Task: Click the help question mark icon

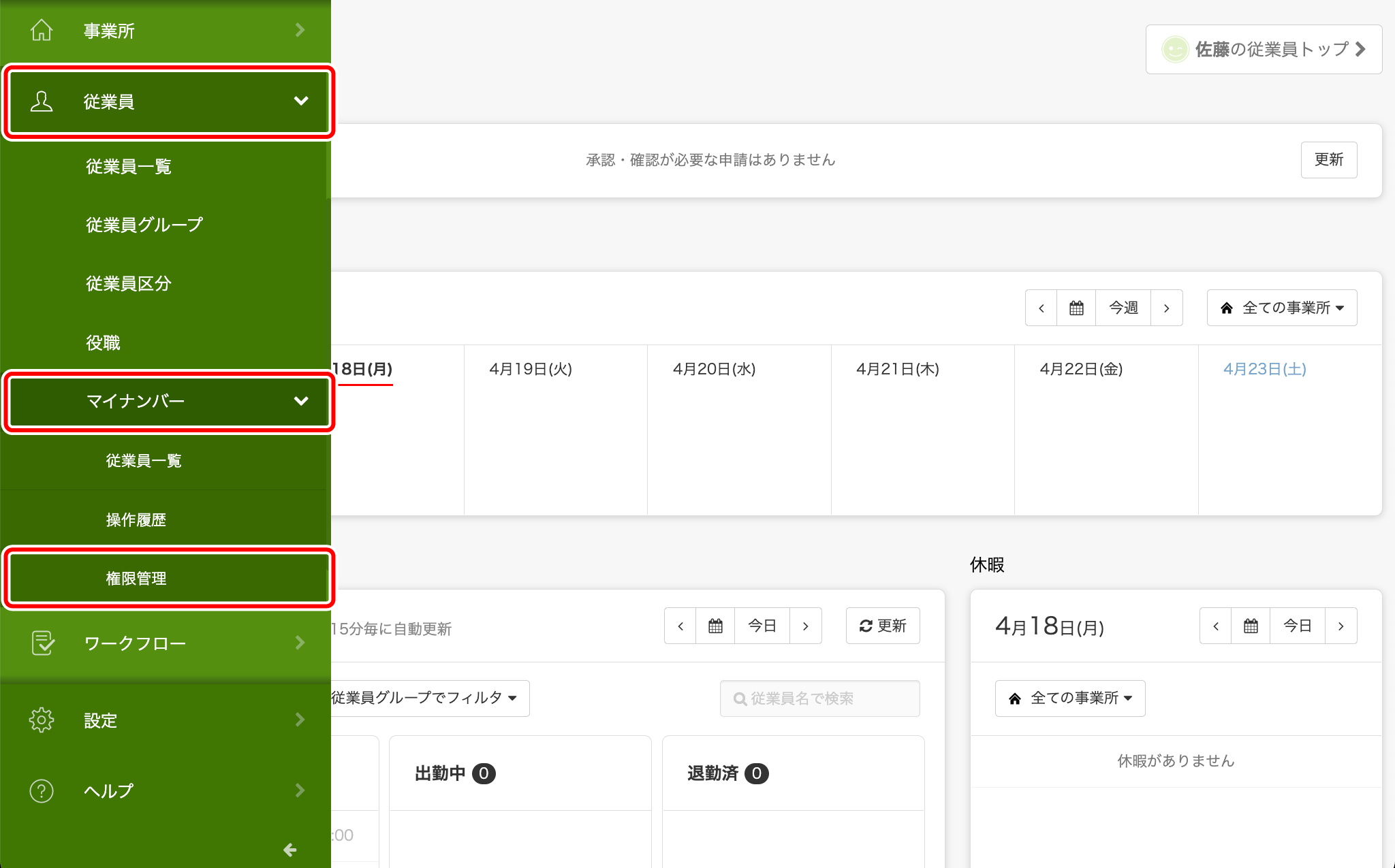Action: click(x=42, y=790)
